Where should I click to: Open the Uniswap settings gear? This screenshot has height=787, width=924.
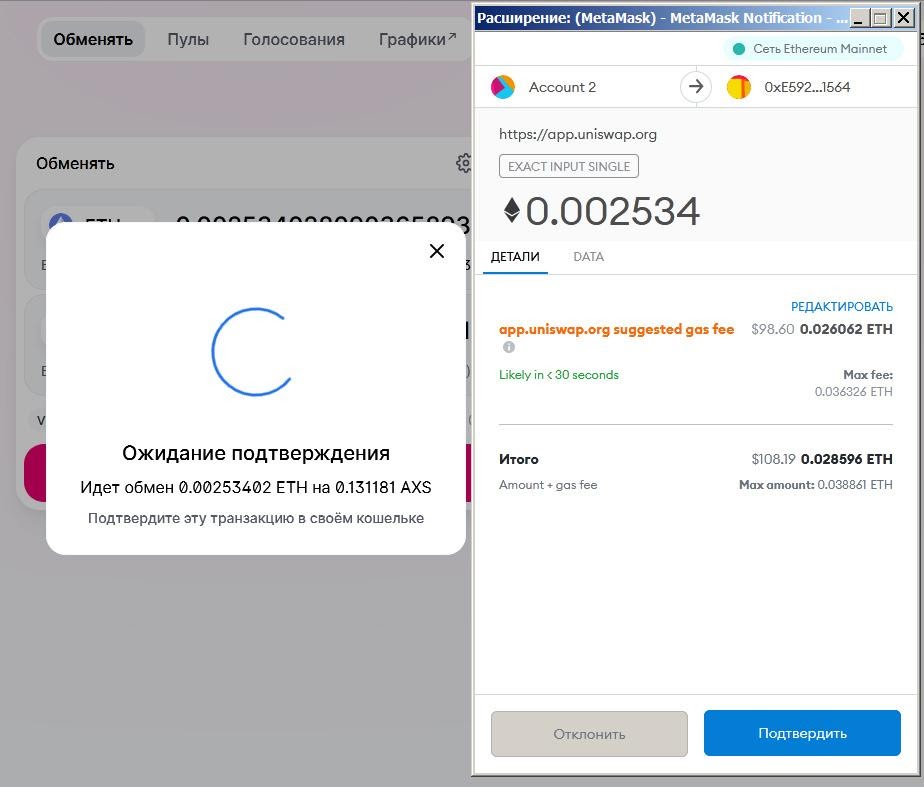(463, 163)
